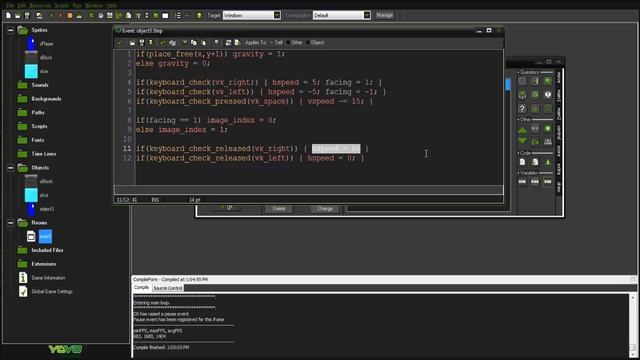Viewport: 640px width, 360px height.
Task: Click the create room white square icon in main toolbar
Action: click(165, 16)
